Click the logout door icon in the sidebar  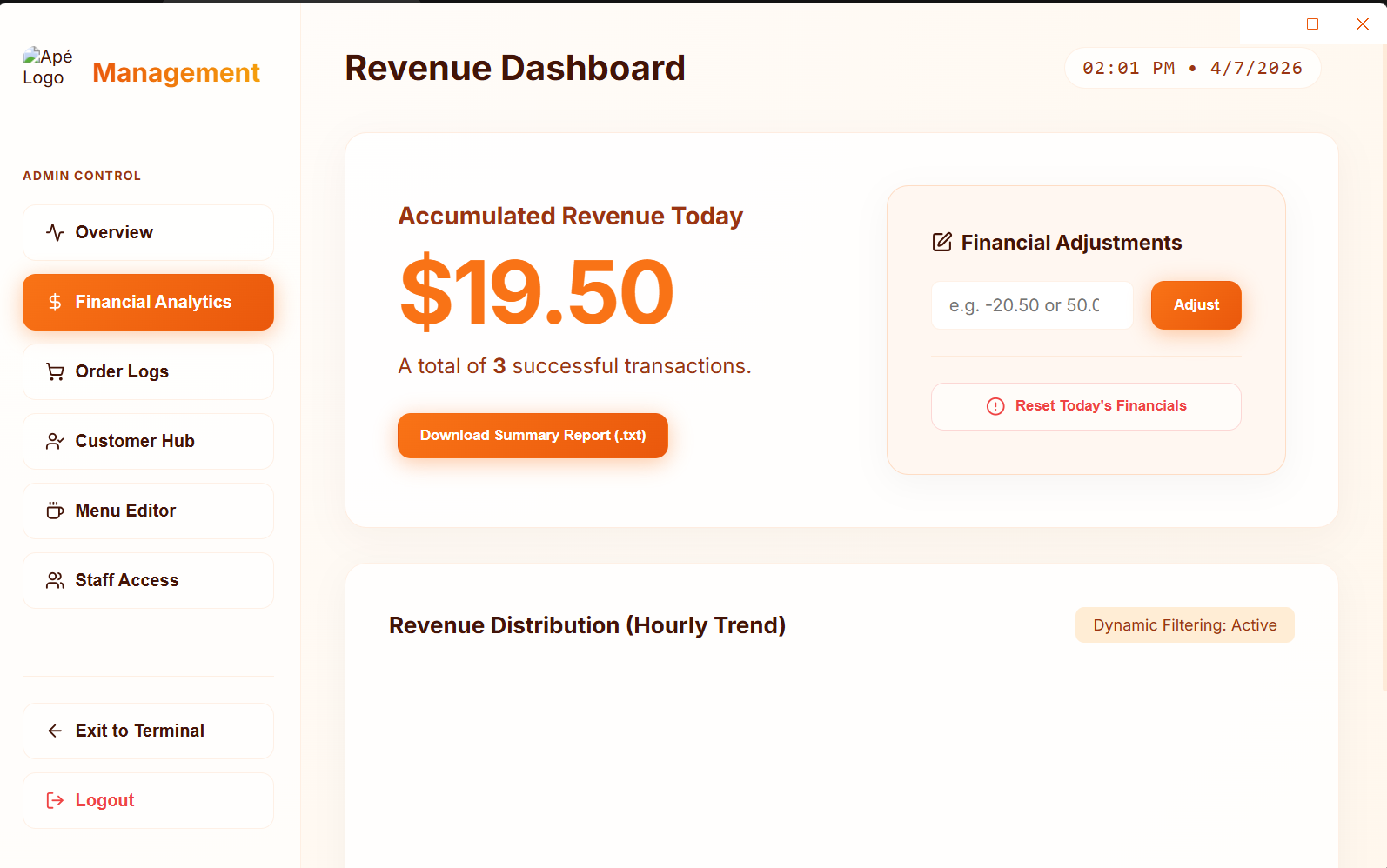pos(54,800)
